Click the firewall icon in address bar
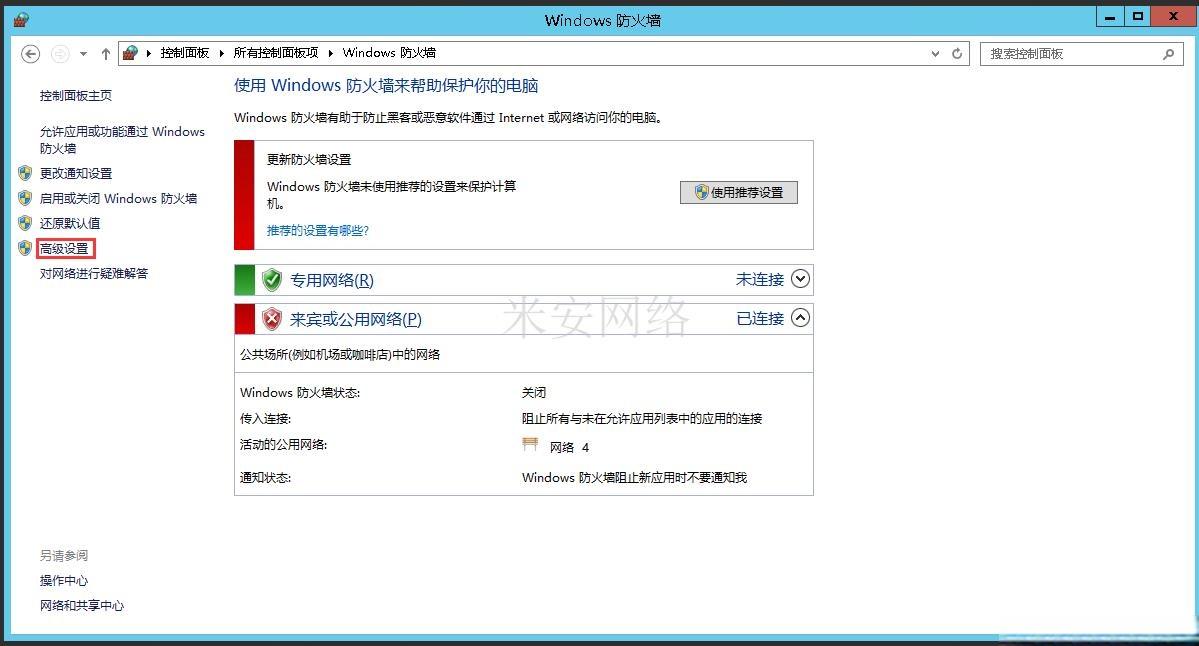Screen dimensions: 1199x646 coord(131,53)
